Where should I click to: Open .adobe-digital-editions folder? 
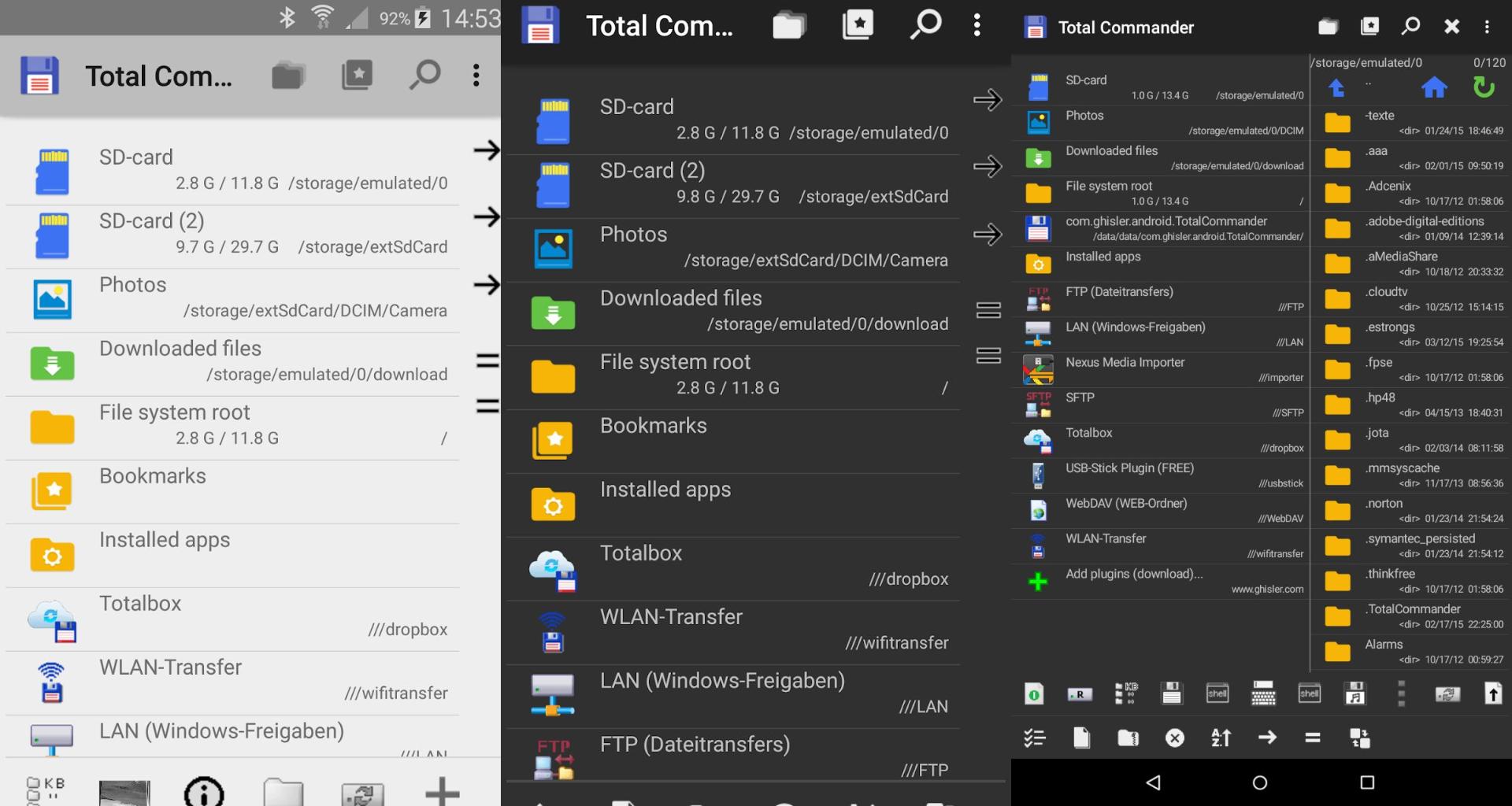click(x=1411, y=228)
